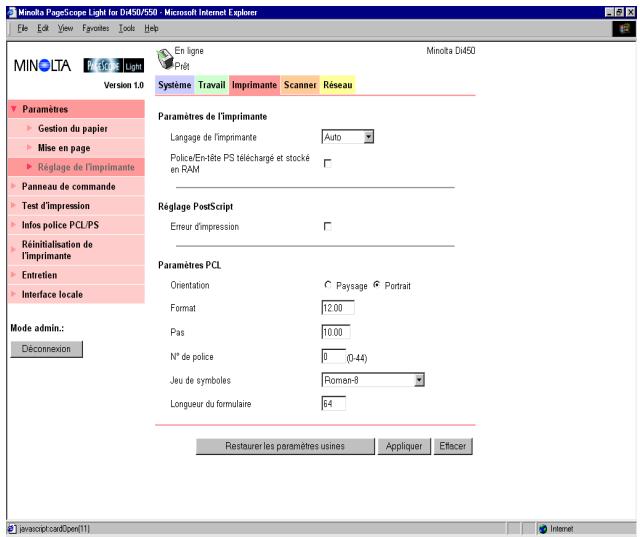Viewport: 640px width, 537px height.
Task: Click the N° de police input field
Action: point(333,356)
